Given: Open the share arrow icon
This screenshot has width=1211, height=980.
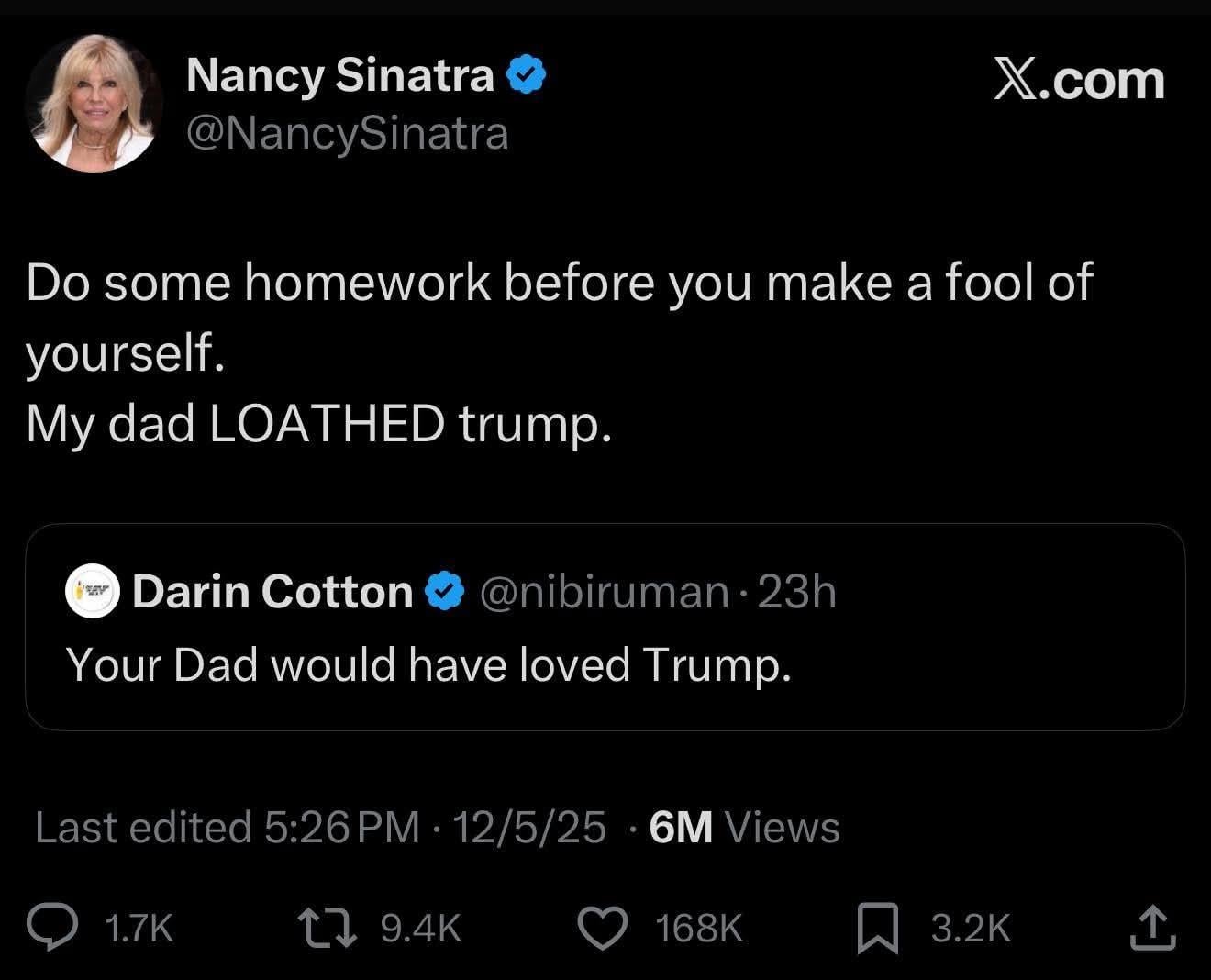Looking at the screenshot, I should [x=1152, y=928].
